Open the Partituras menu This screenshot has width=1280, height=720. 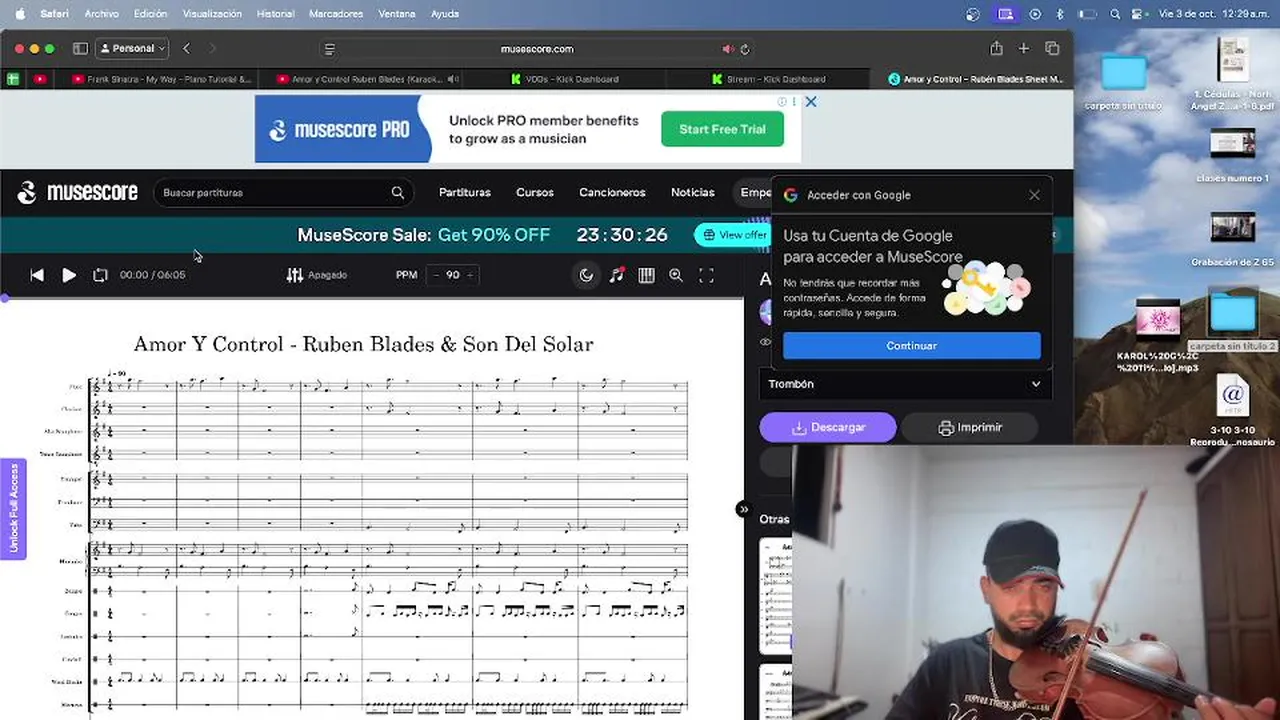[x=465, y=192]
